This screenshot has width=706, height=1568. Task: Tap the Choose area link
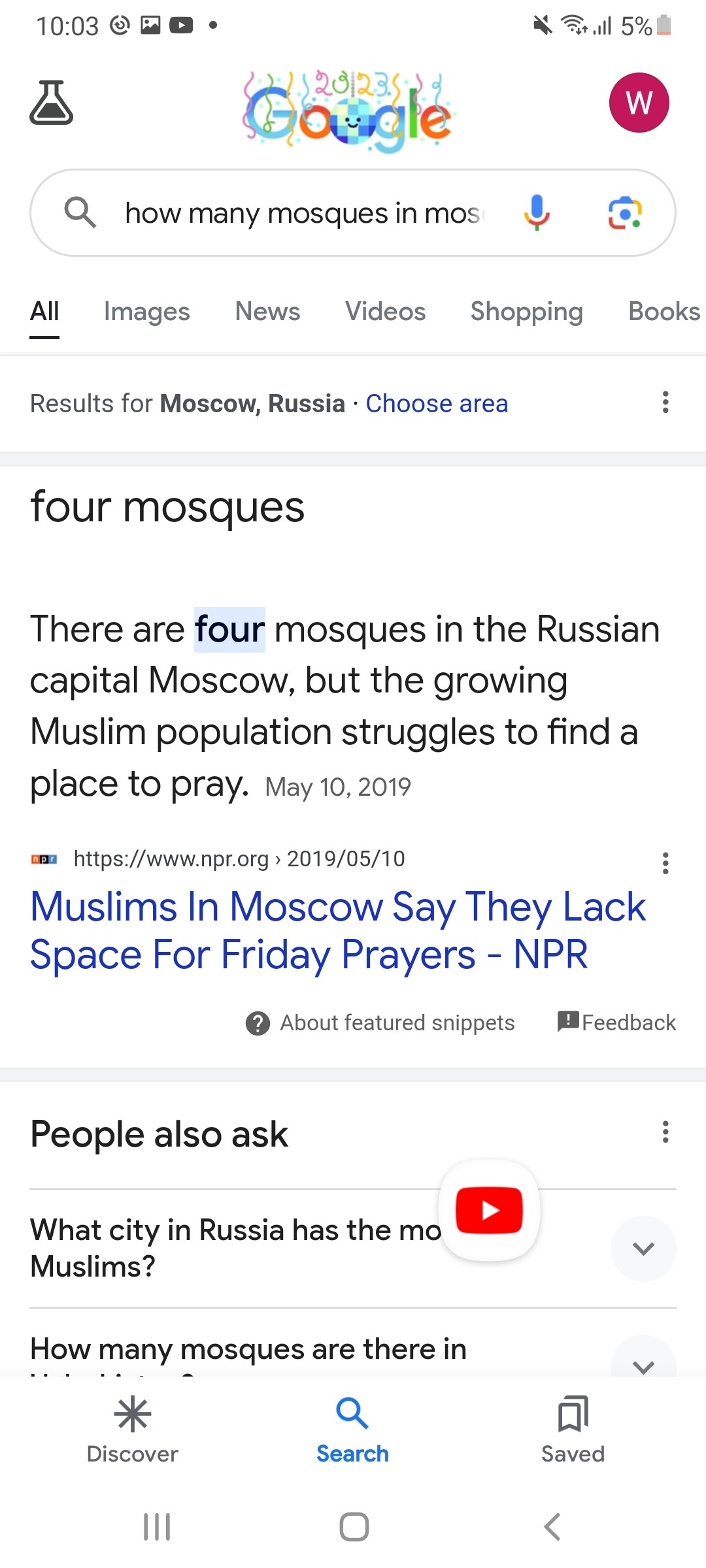coord(437,404)
